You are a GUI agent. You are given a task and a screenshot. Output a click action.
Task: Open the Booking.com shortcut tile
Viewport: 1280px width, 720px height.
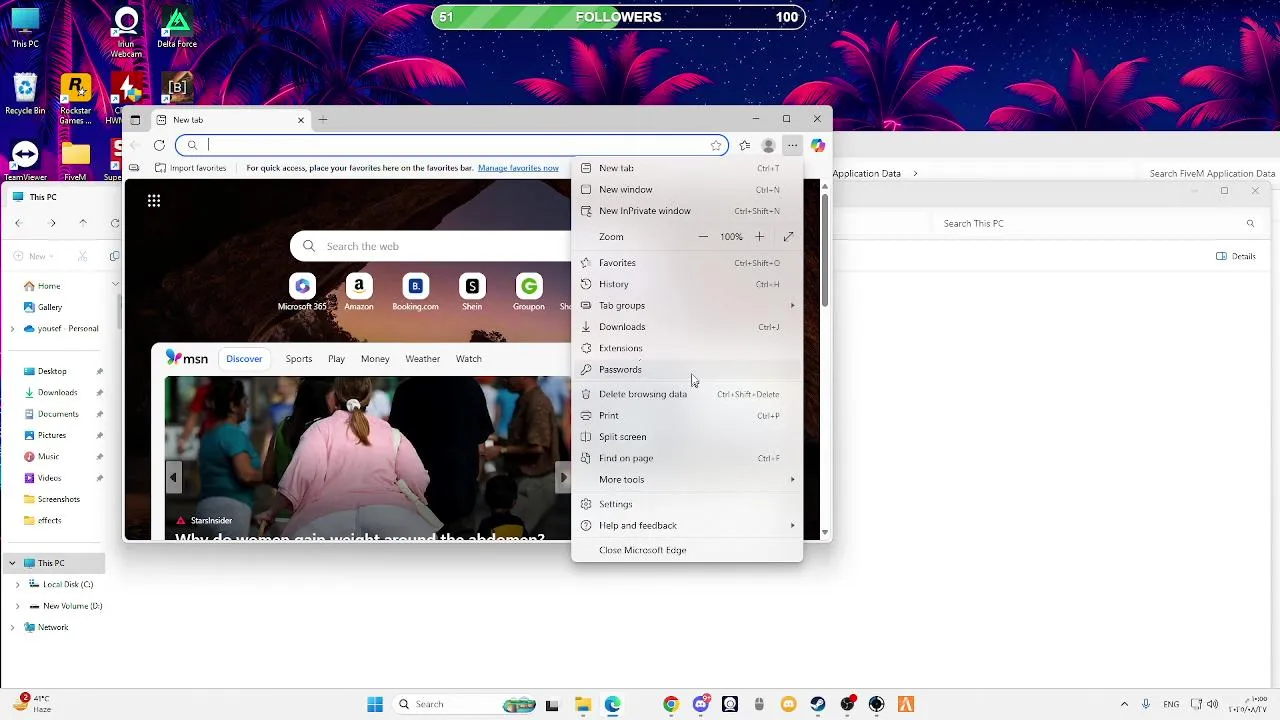point(415,292)
